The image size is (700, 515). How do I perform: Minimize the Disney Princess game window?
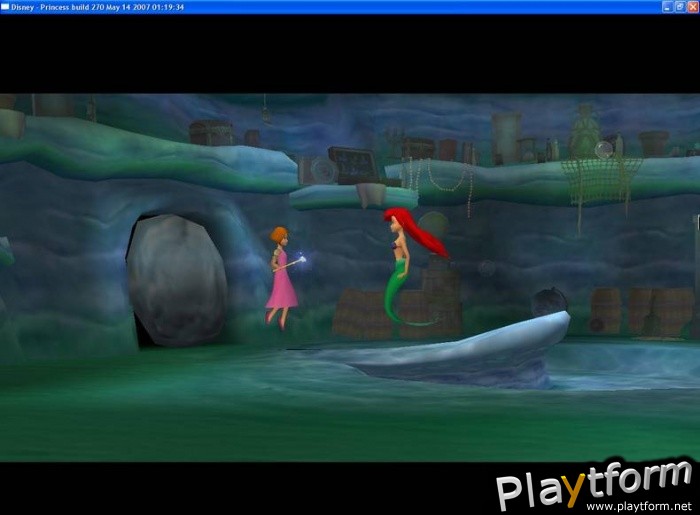pos(667,7)
